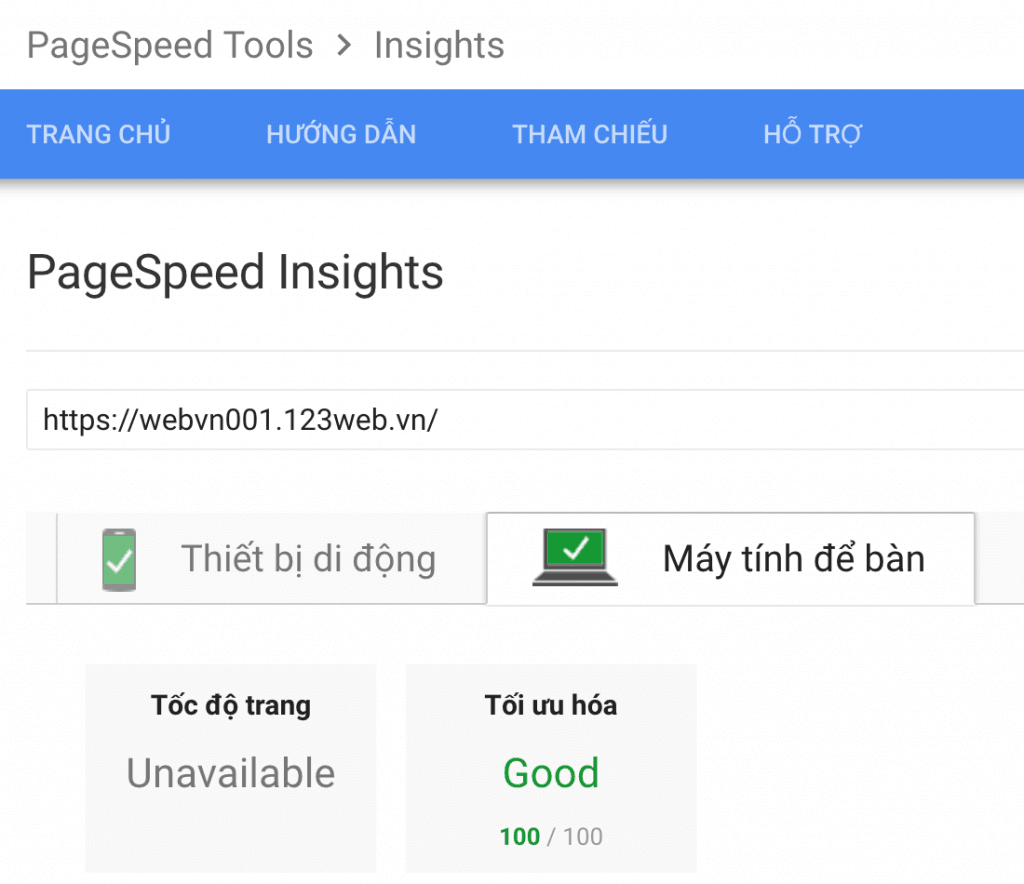Click THAM CHIẾU in the navigation bar
This screenshot has width=1024, height=884.
pos(590,134)
